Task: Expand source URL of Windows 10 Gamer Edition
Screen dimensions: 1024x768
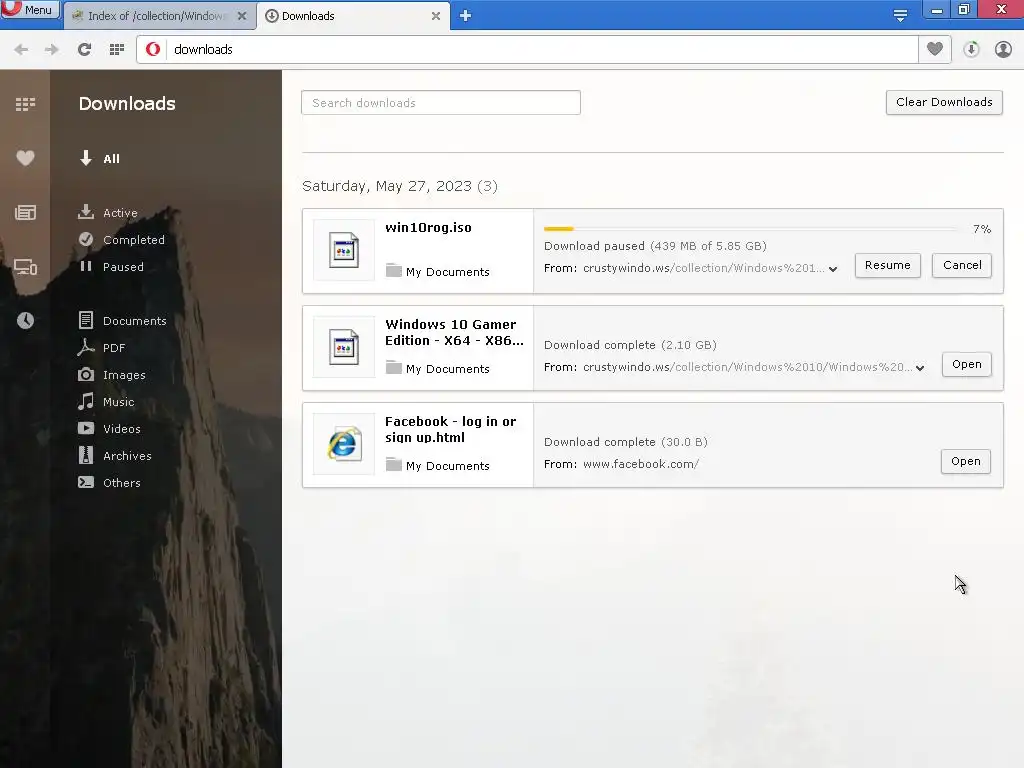Action: click(920, 368)
